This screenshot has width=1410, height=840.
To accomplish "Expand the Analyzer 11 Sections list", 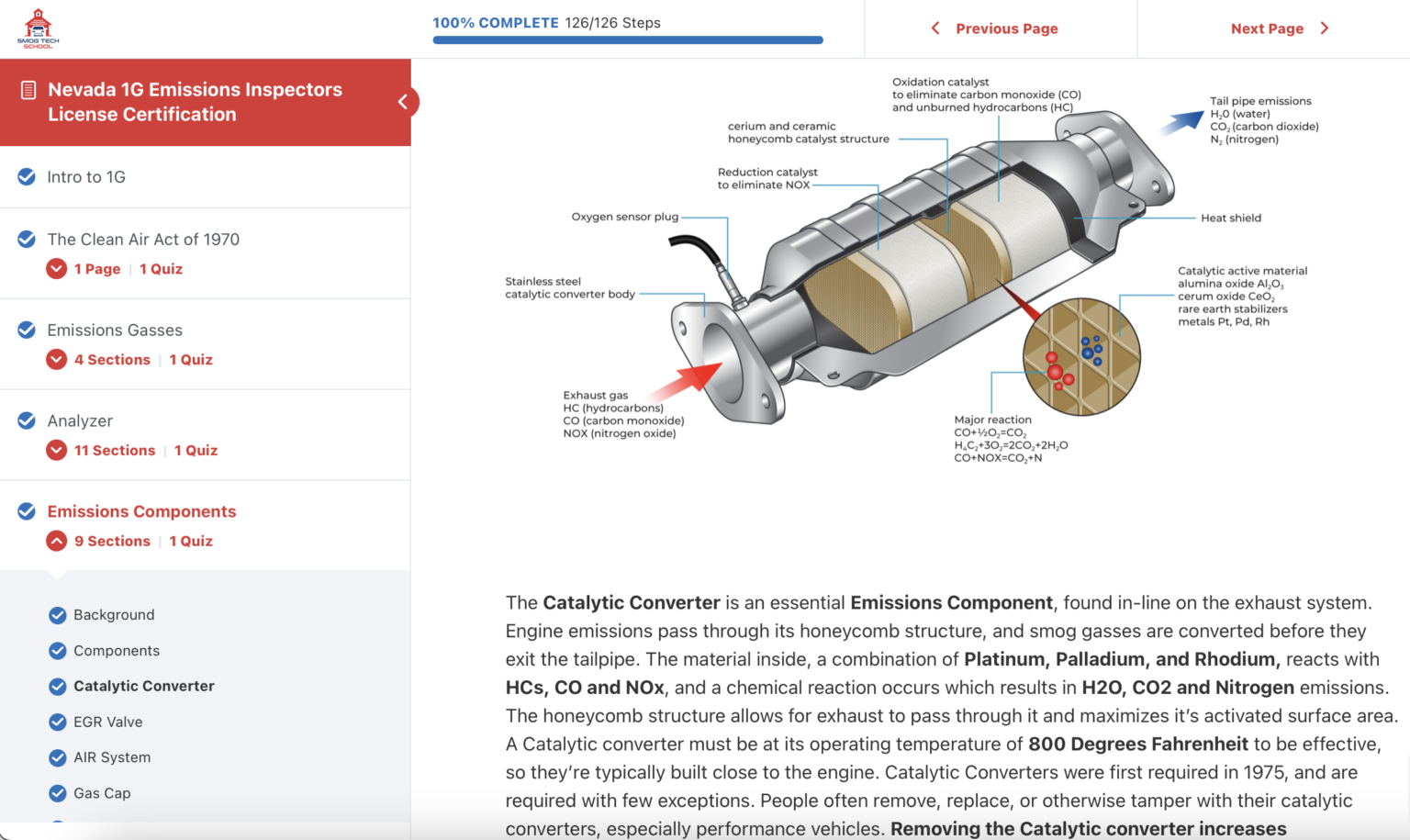I will coord(57,450).
